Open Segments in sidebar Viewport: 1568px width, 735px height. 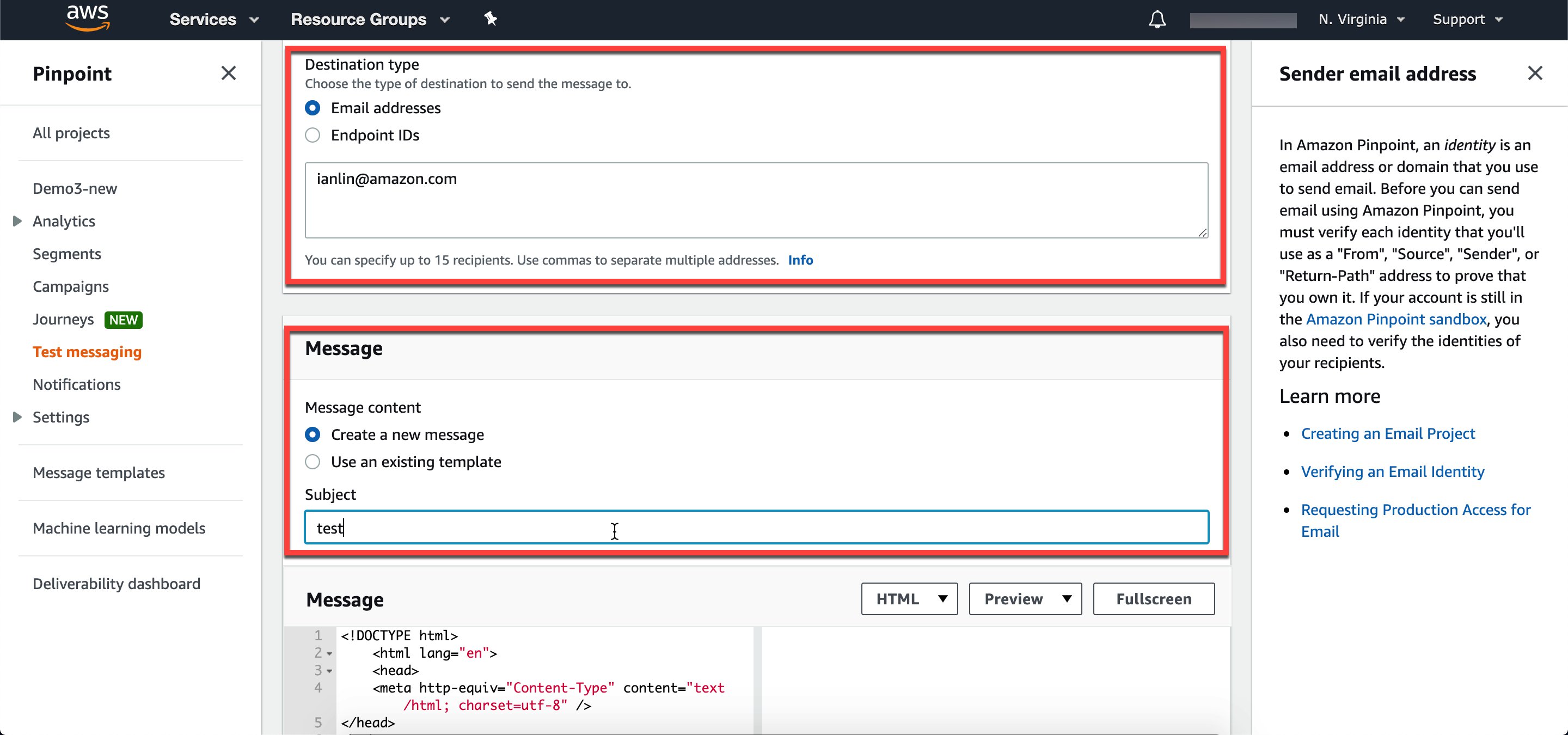tap(67, 253)
